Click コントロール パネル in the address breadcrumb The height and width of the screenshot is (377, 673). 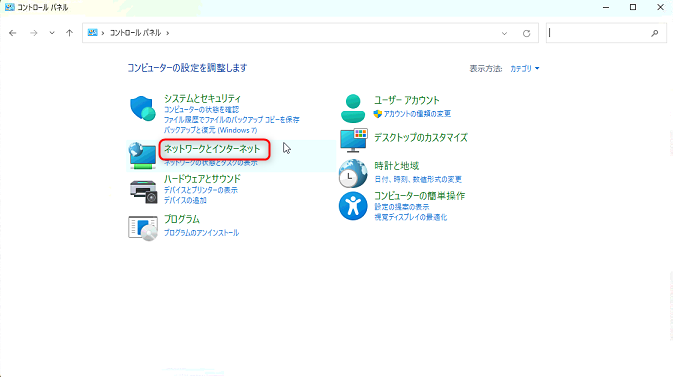tap(135, 33)
